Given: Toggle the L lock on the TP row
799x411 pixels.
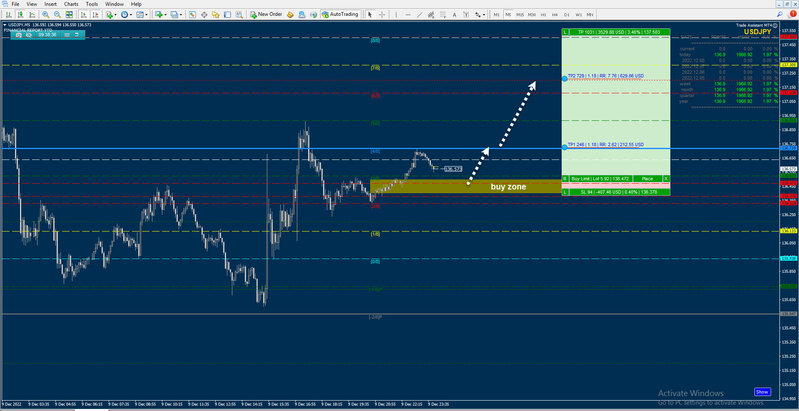Looking at the screenshot, I should click(x=565, y=32).
